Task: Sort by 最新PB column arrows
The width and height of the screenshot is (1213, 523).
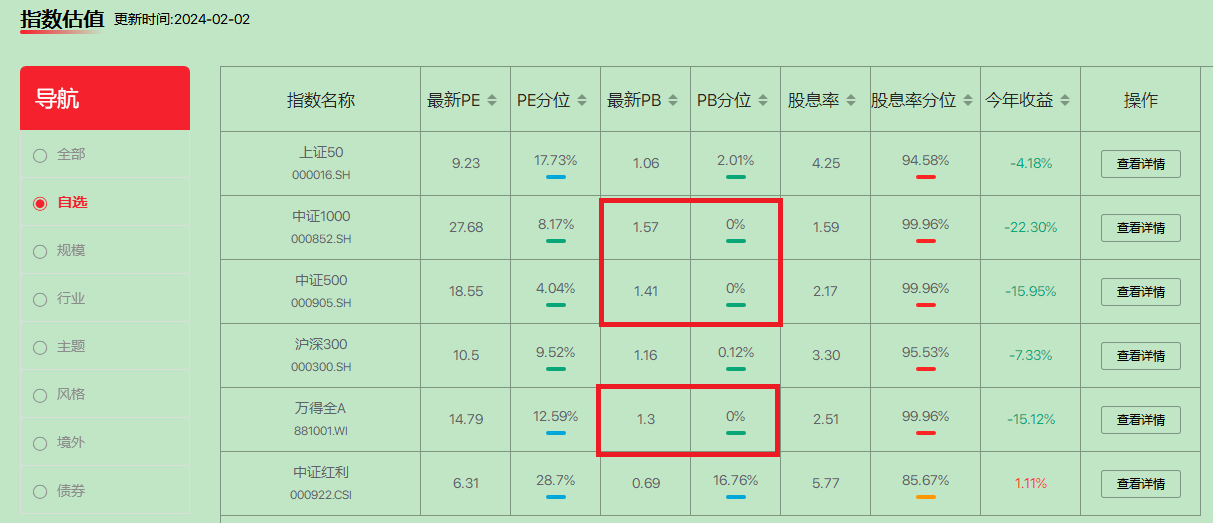Action: pyautogui.click(x=673, y=100)
